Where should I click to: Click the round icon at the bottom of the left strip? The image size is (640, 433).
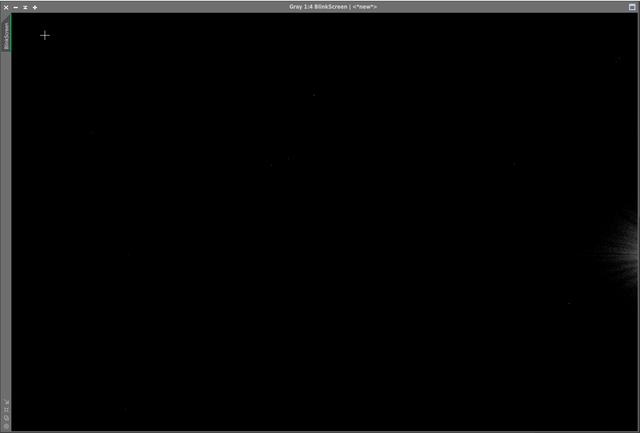6,426
